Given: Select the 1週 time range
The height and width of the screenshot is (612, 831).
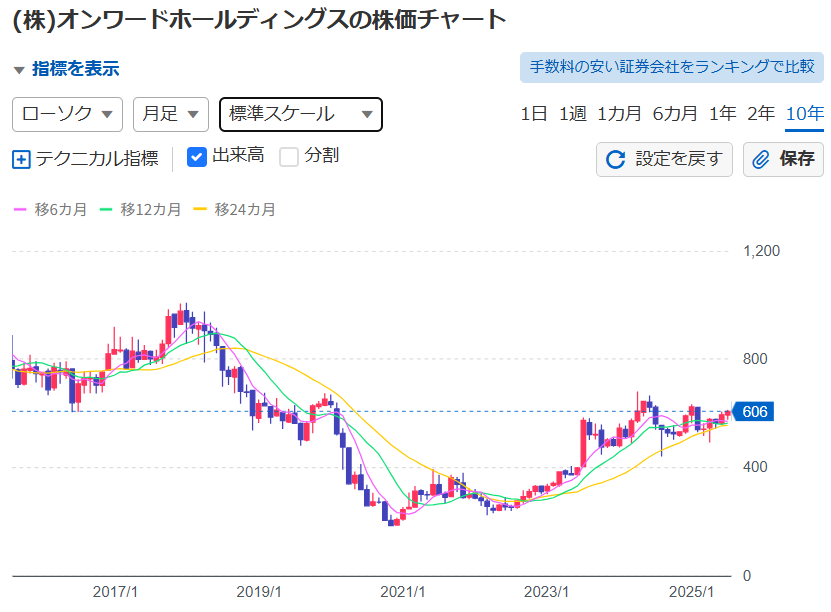Looking at the screenshot, I should [x=573, y=113].
